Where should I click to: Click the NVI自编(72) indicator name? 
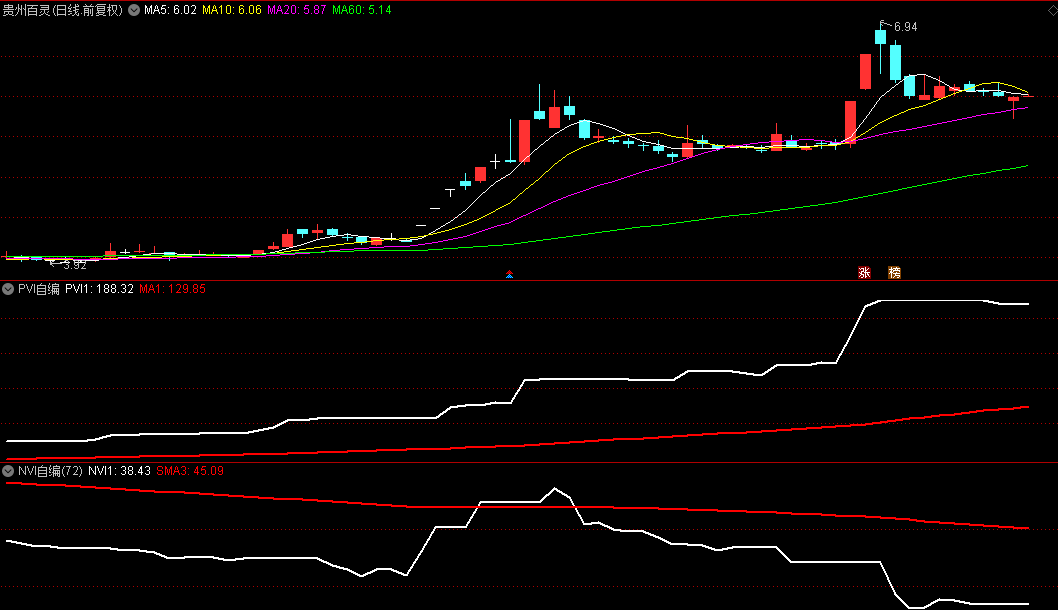pos(50,471)
